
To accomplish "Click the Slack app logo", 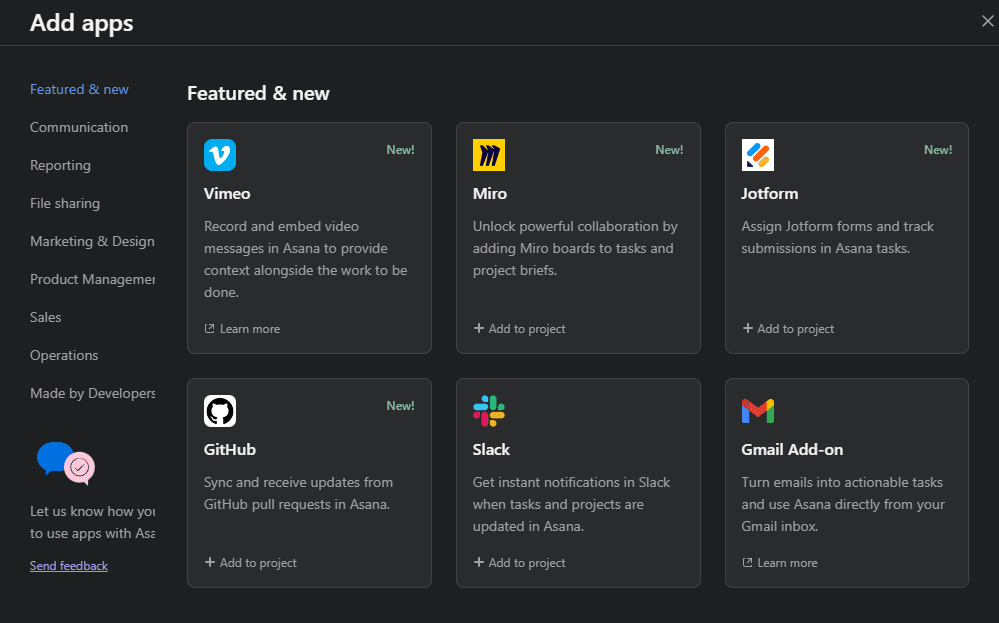I will coord(489,411).
